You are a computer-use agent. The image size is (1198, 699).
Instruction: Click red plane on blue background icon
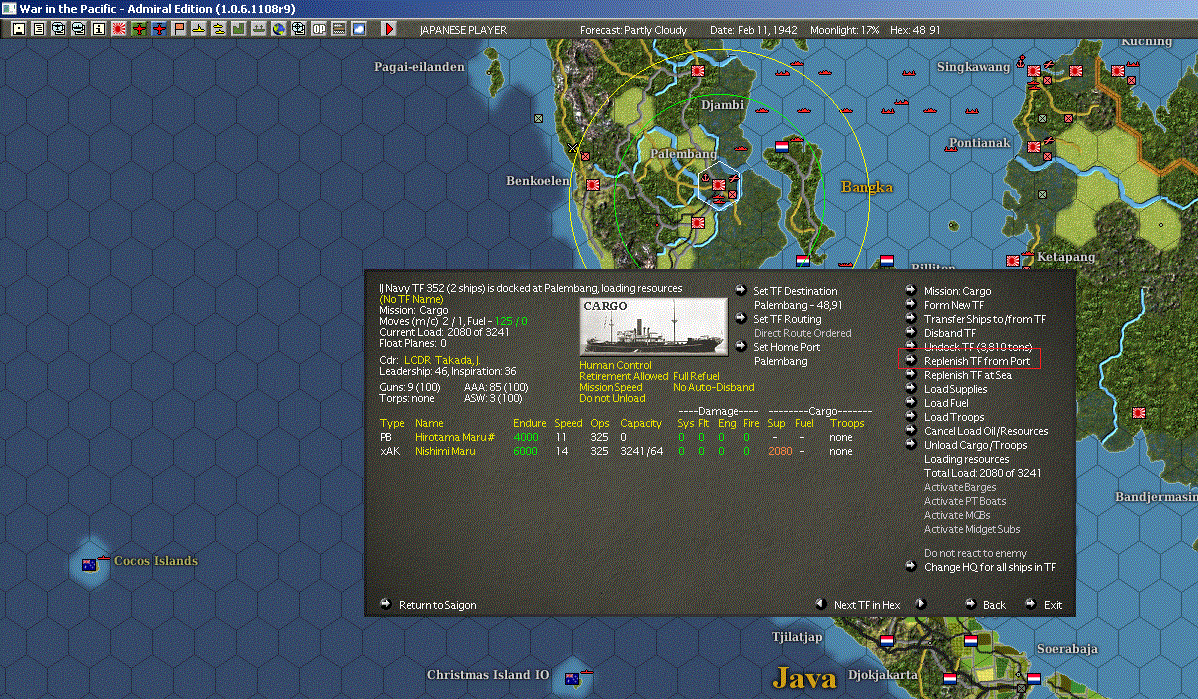pyautogui.click(x=159, y=29)
